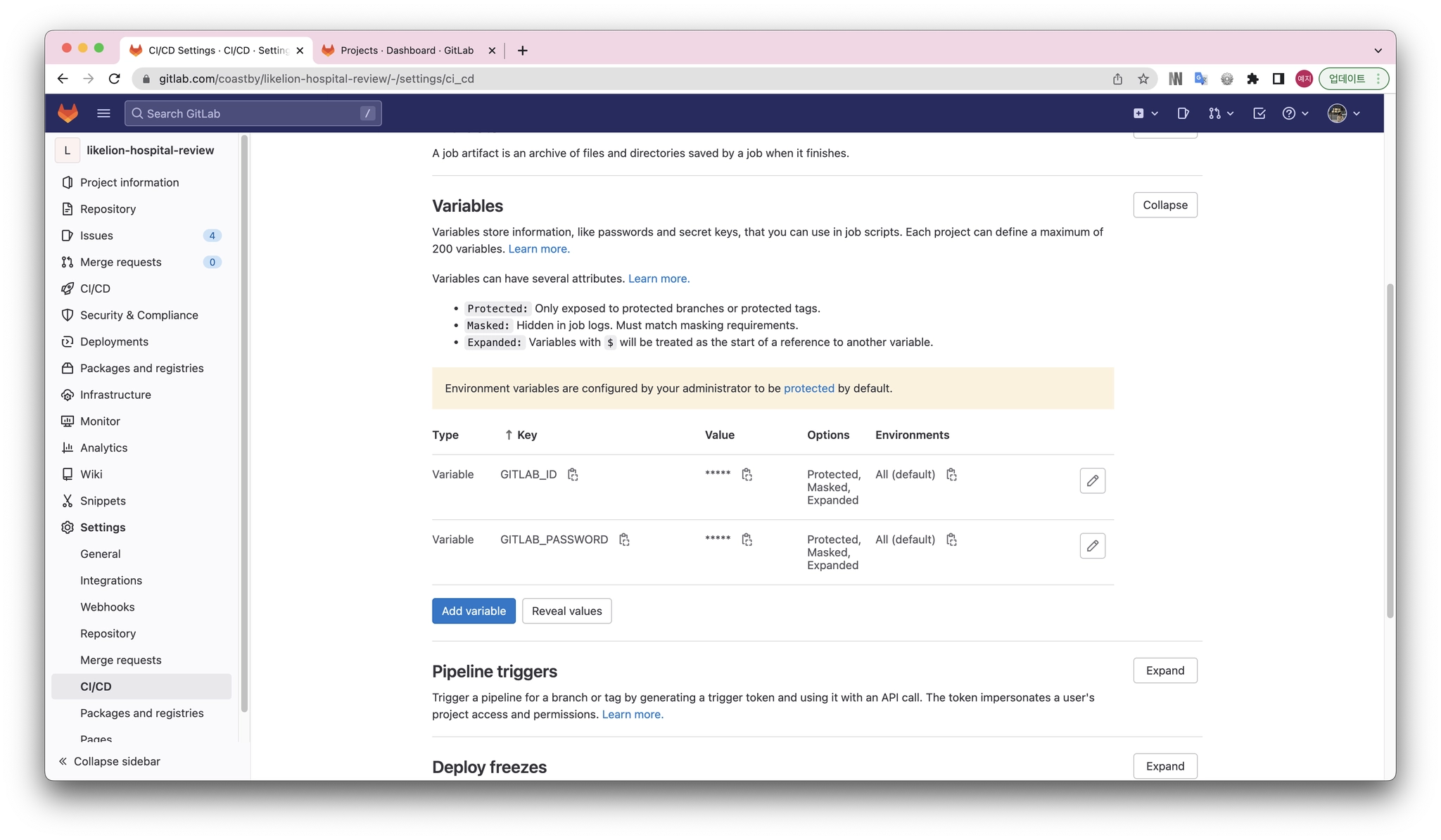Viewport: 1441px width, 840px height.
Task: Copy the GITLAB_PASSWORD key to clipboard
Action: point(624,540)
